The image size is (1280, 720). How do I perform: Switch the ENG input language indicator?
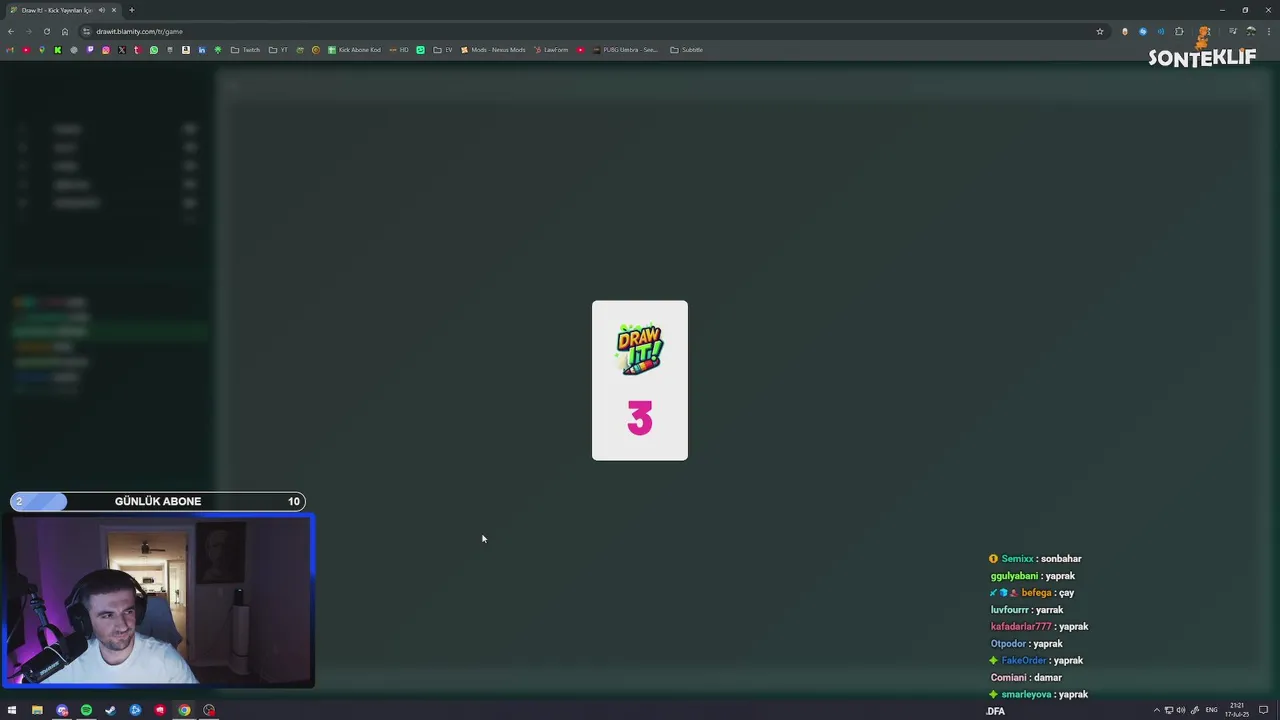[1212, 710]
